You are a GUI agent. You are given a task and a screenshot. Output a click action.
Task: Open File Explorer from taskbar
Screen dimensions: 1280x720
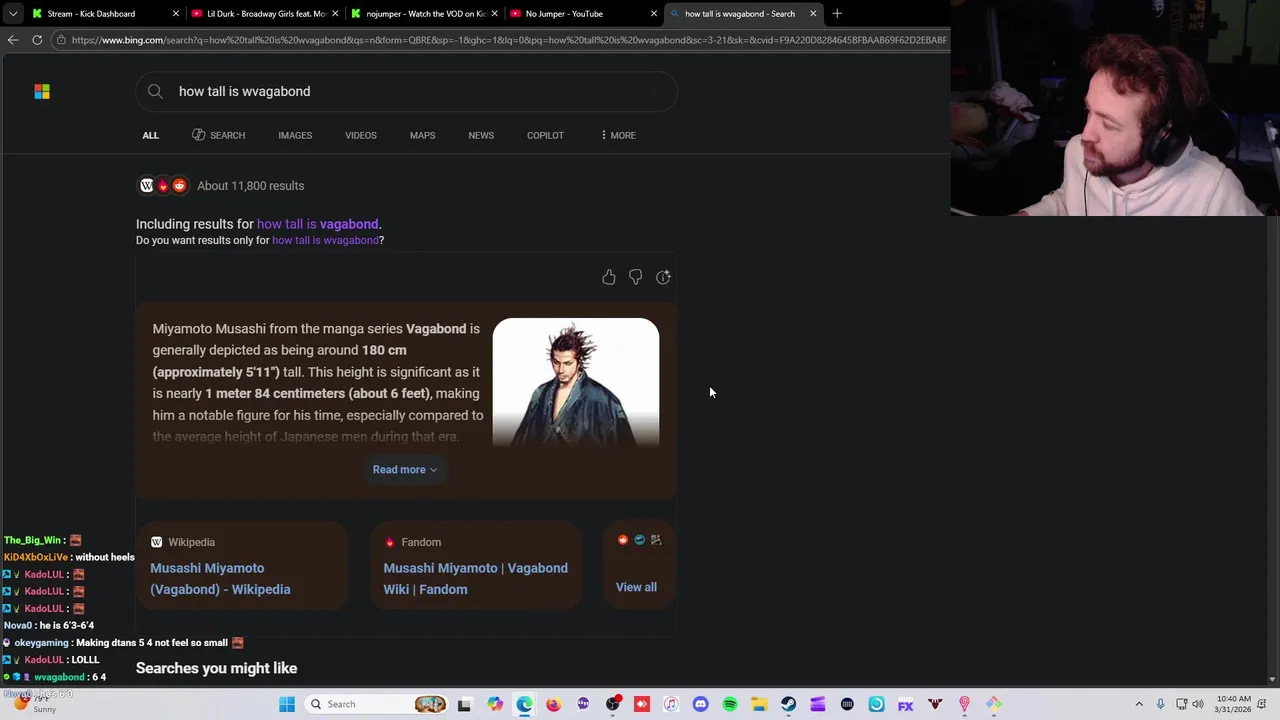click(x=759, y=704)
